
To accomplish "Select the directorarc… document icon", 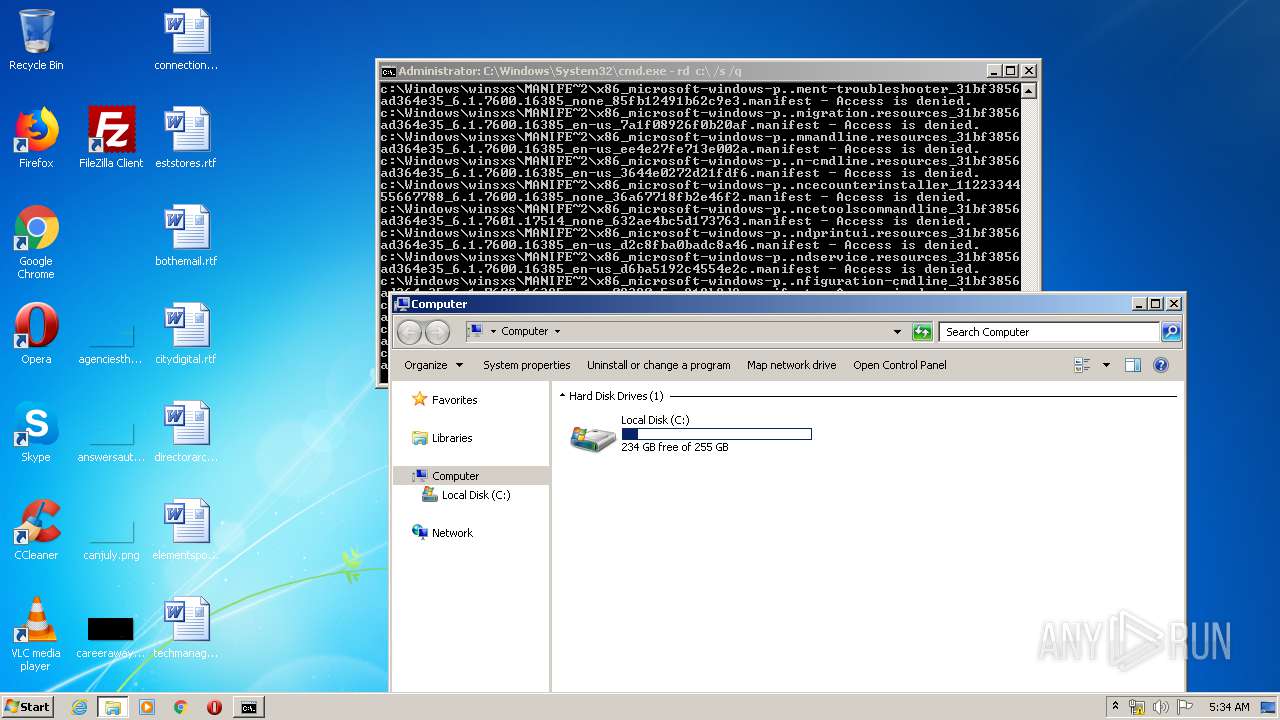I will coord(186,432).
